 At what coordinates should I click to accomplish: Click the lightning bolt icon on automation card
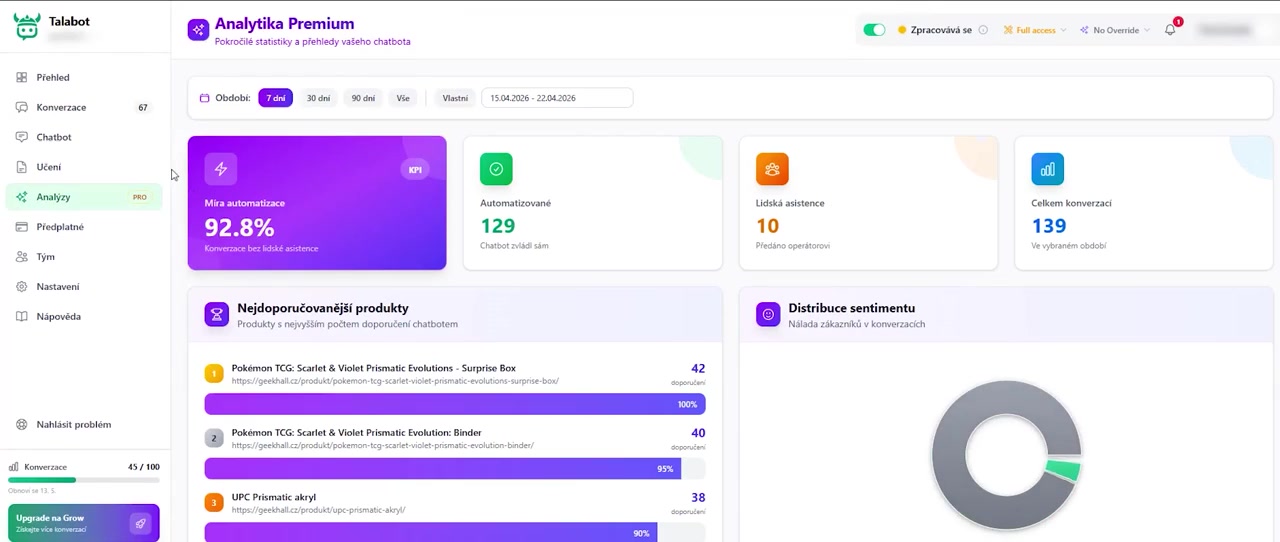pyautogui.click(x=221, y=169)
